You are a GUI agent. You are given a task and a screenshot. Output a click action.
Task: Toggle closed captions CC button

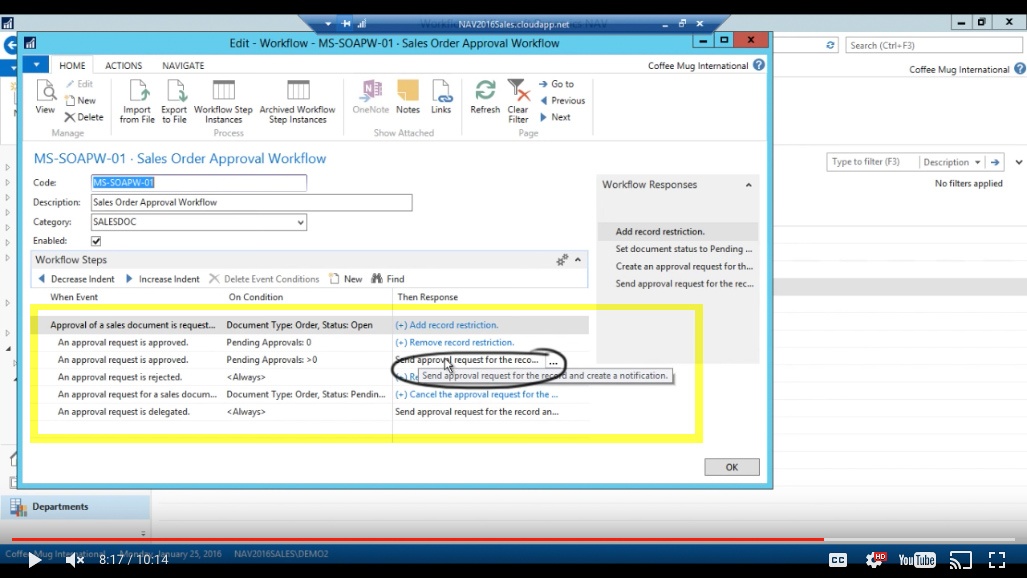[x=838, y=560]
